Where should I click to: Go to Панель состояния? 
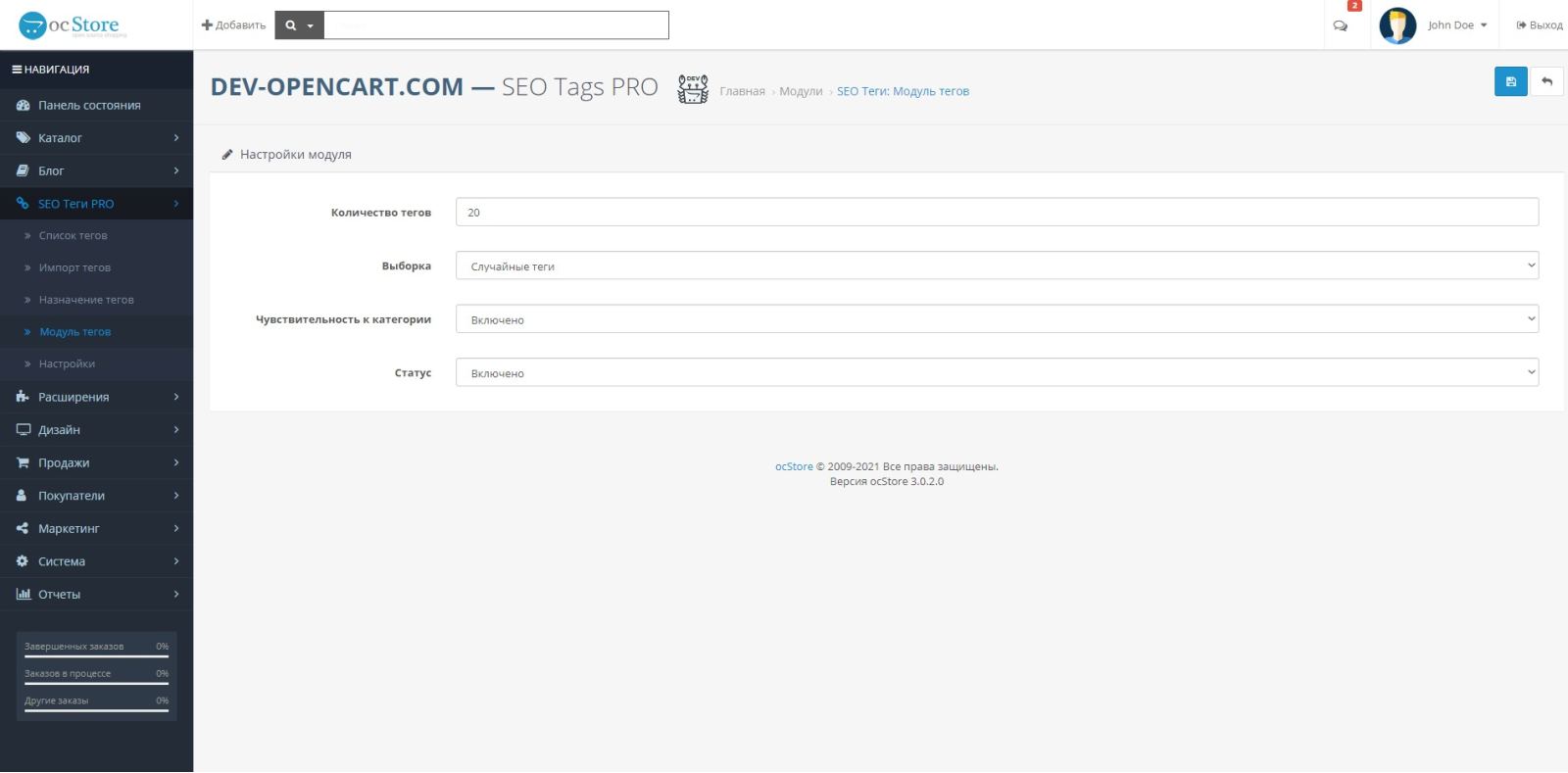click(96, 105)
